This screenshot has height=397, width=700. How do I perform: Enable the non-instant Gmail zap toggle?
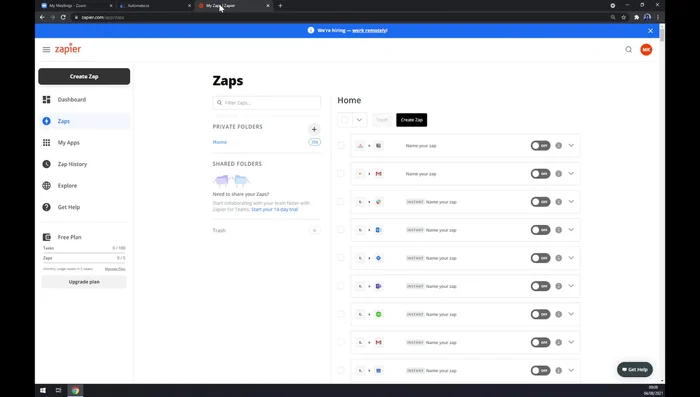[540, 174]
